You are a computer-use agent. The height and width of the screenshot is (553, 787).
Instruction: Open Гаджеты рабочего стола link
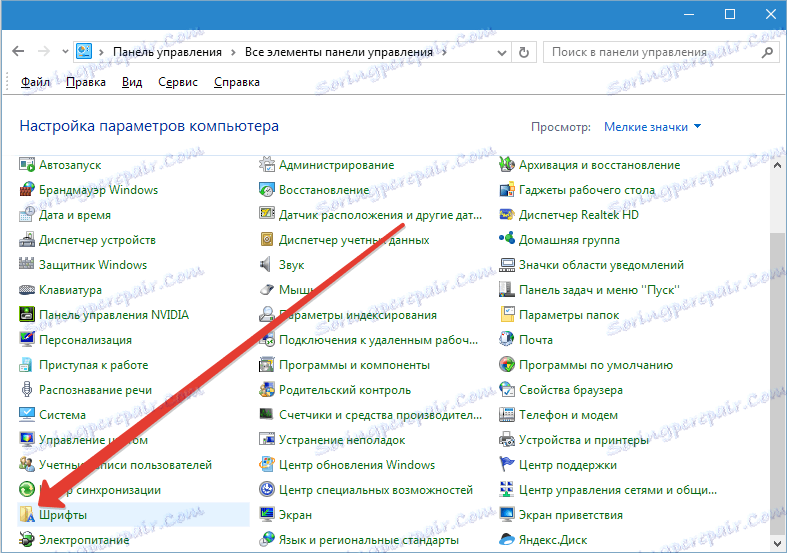click(x=587, y=190)
